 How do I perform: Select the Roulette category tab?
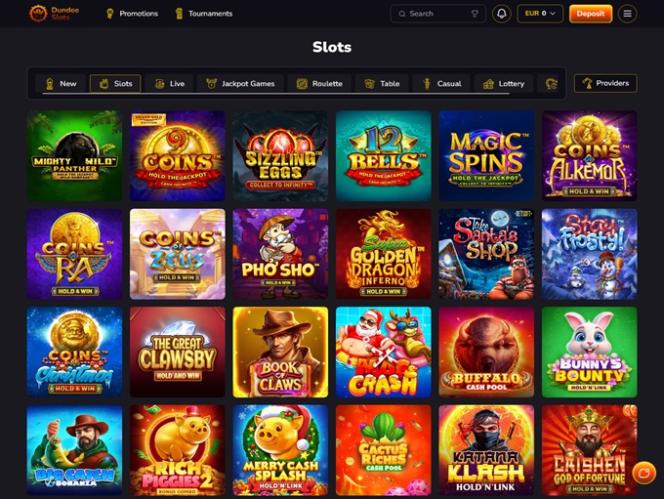coord(319,84)
